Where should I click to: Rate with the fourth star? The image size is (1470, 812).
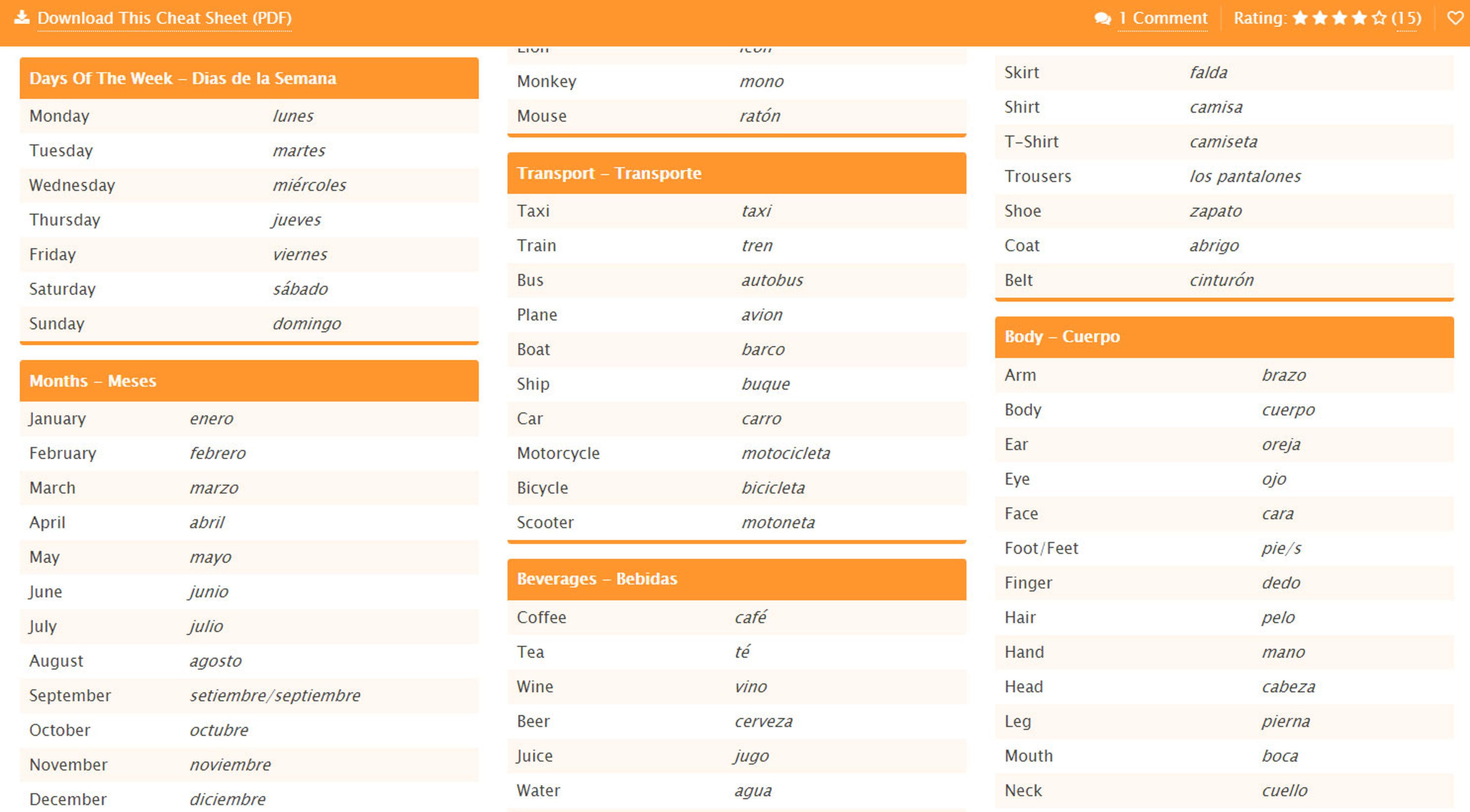pos(1359,18)
